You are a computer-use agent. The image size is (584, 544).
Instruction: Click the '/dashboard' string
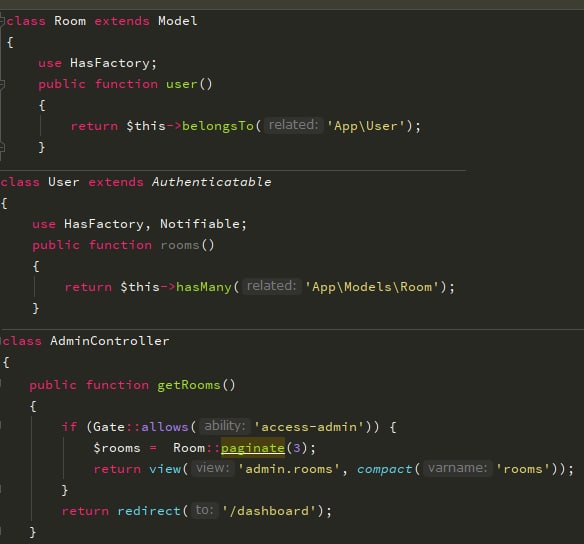(269, 511)
